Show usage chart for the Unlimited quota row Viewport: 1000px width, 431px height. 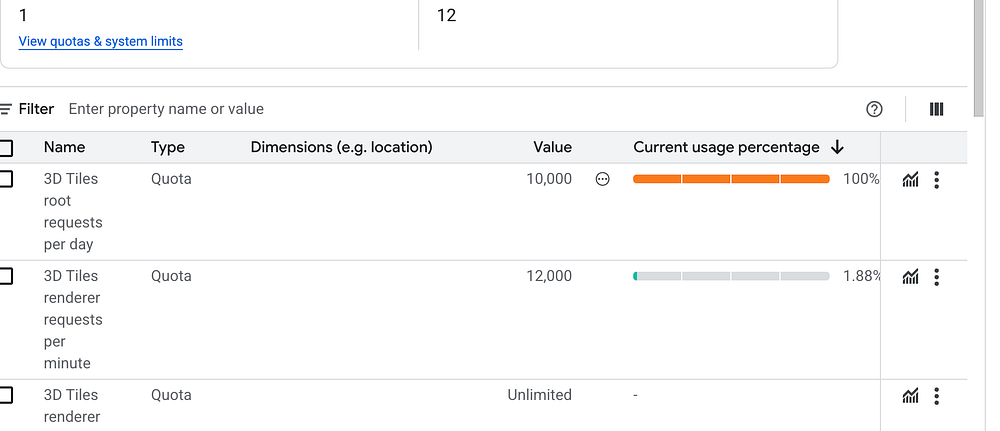[x=910, y=396]
